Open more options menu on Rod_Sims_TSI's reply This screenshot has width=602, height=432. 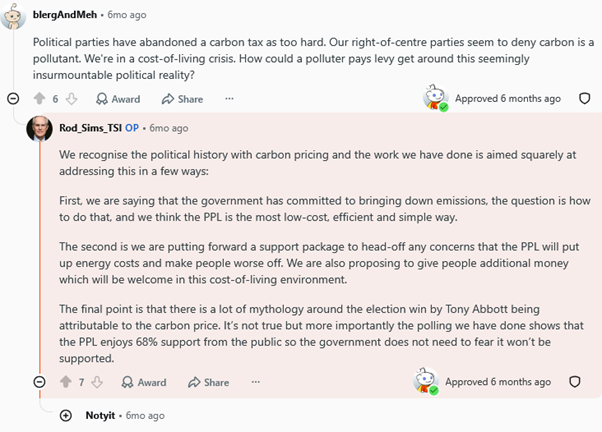(256, 382)
